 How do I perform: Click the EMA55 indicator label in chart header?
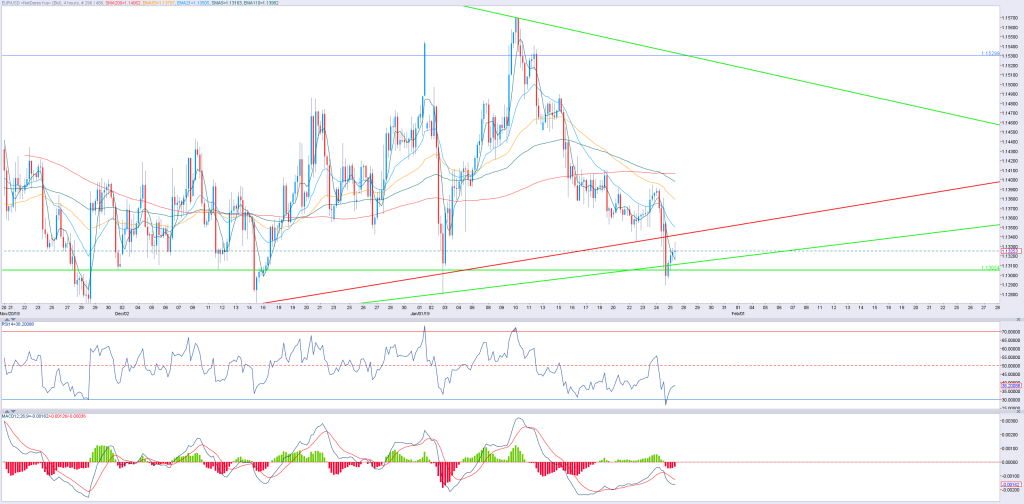[x=158, y=3]
